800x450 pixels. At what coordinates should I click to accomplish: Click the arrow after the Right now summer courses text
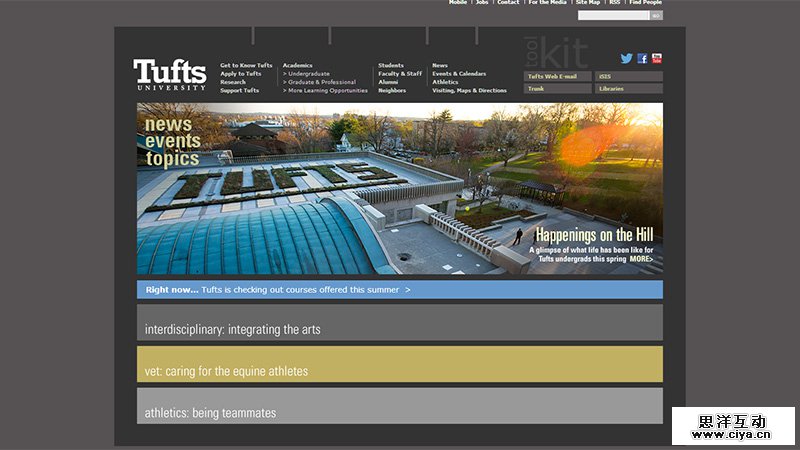tap(407, 290)
